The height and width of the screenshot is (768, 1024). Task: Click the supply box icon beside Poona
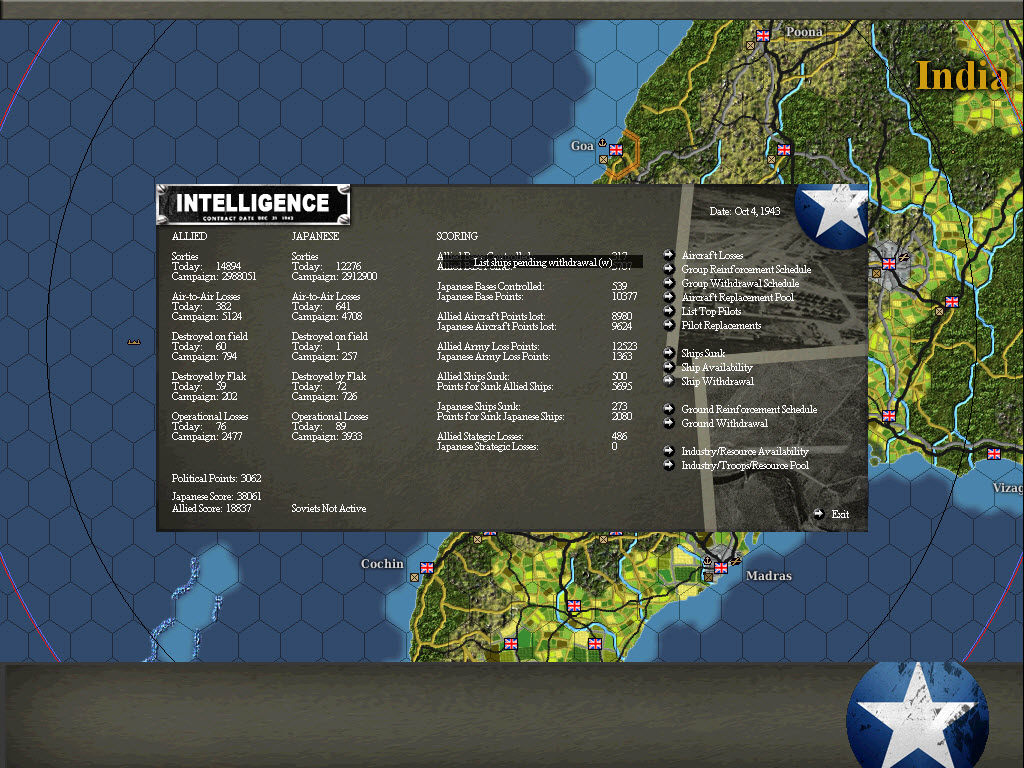(x=750, y=46)
